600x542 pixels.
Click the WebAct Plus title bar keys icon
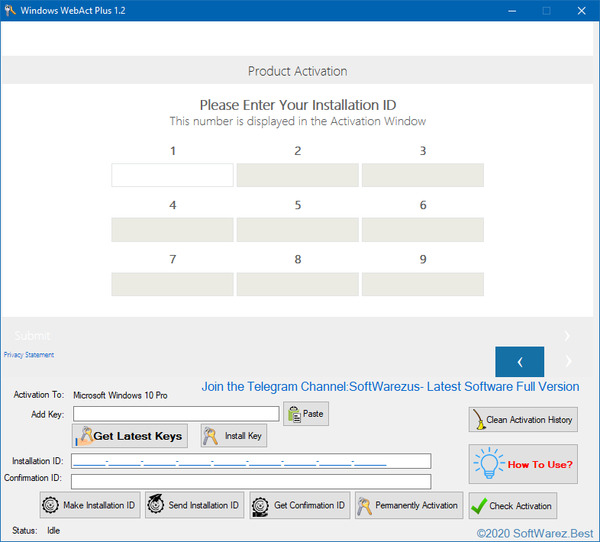(10, 10)
